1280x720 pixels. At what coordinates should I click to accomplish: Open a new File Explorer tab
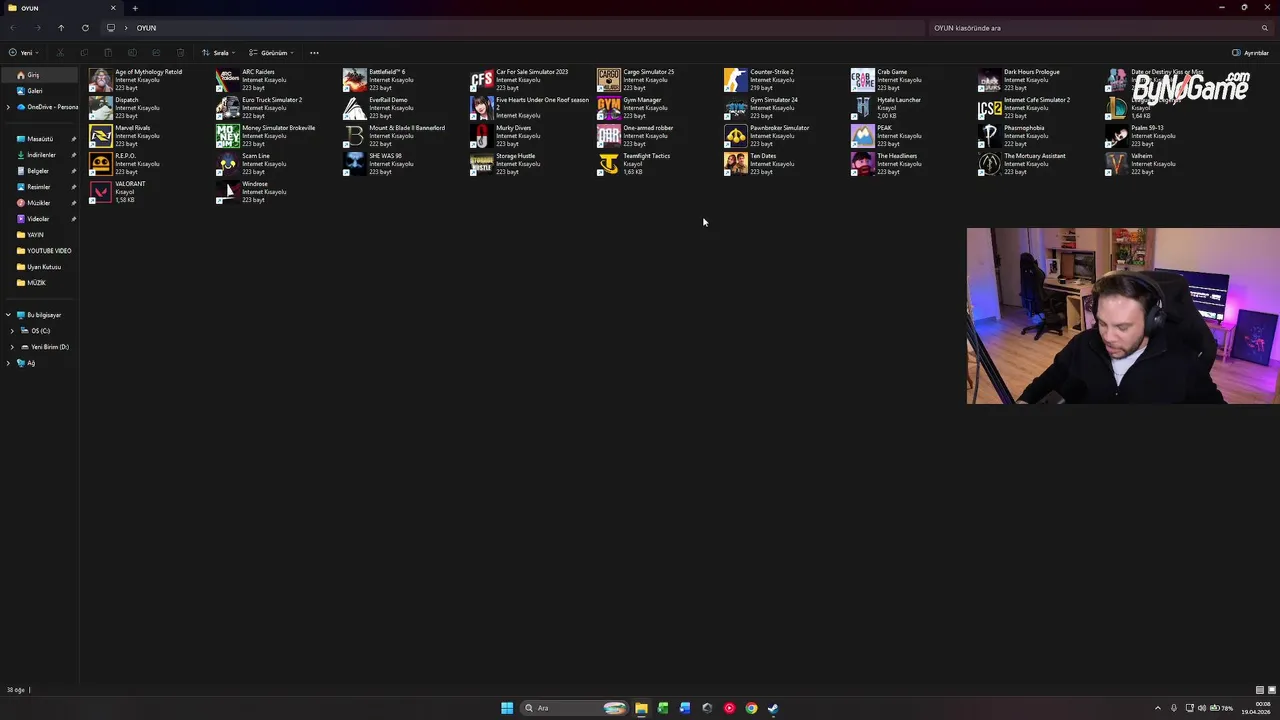click(135, 8)
